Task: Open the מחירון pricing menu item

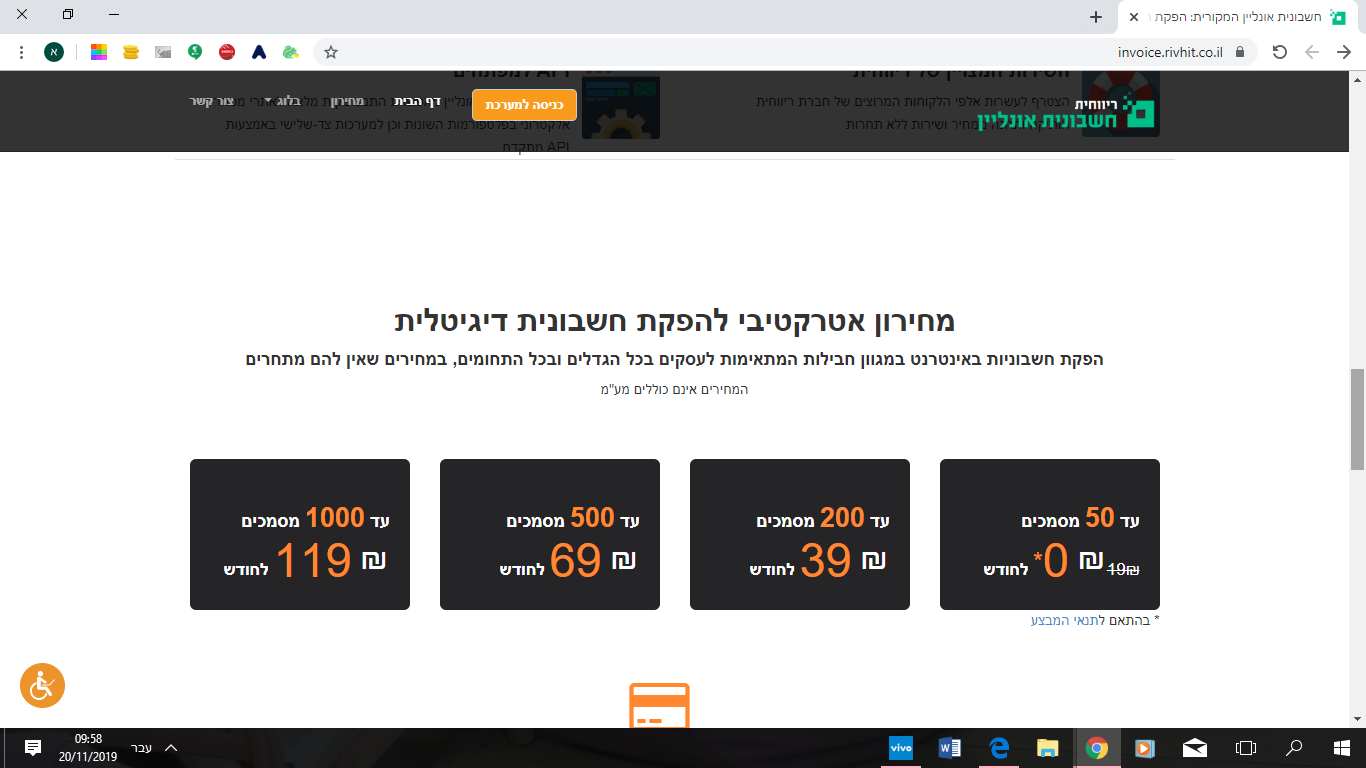Action: [347, 101]
